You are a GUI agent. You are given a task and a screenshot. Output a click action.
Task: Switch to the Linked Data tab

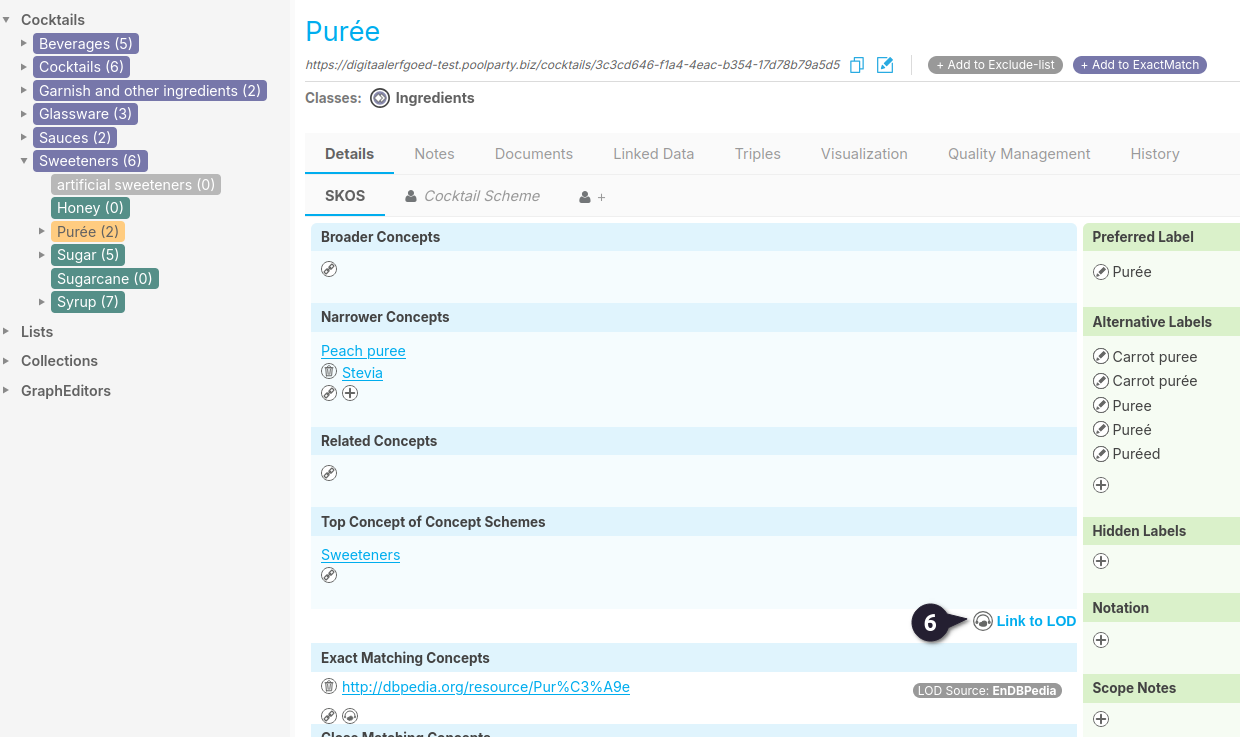point(653,154)
